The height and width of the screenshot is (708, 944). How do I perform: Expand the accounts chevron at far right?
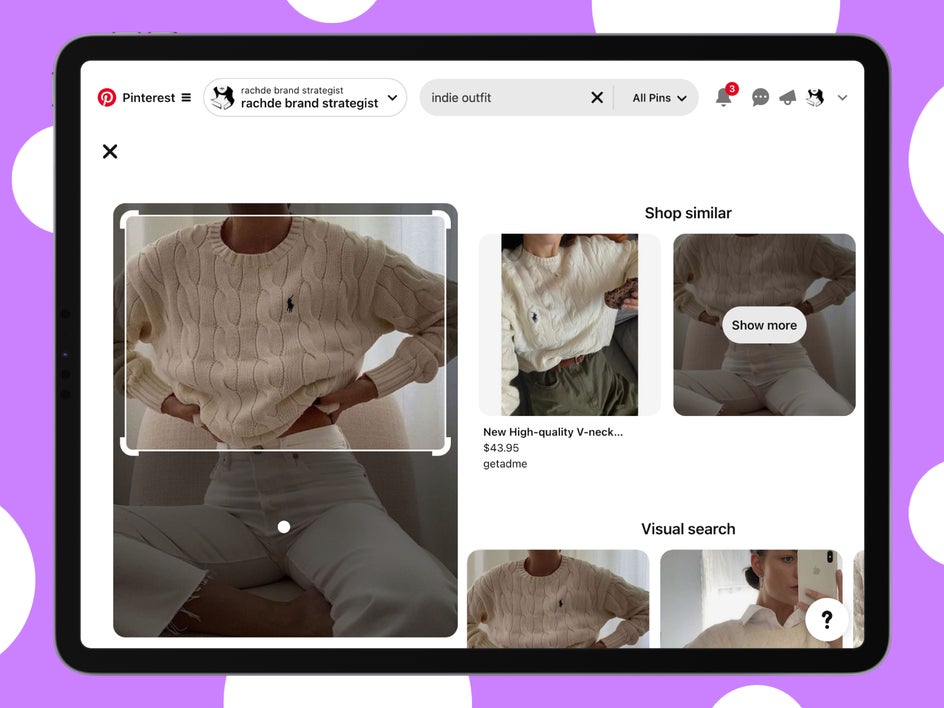point(842,98)
